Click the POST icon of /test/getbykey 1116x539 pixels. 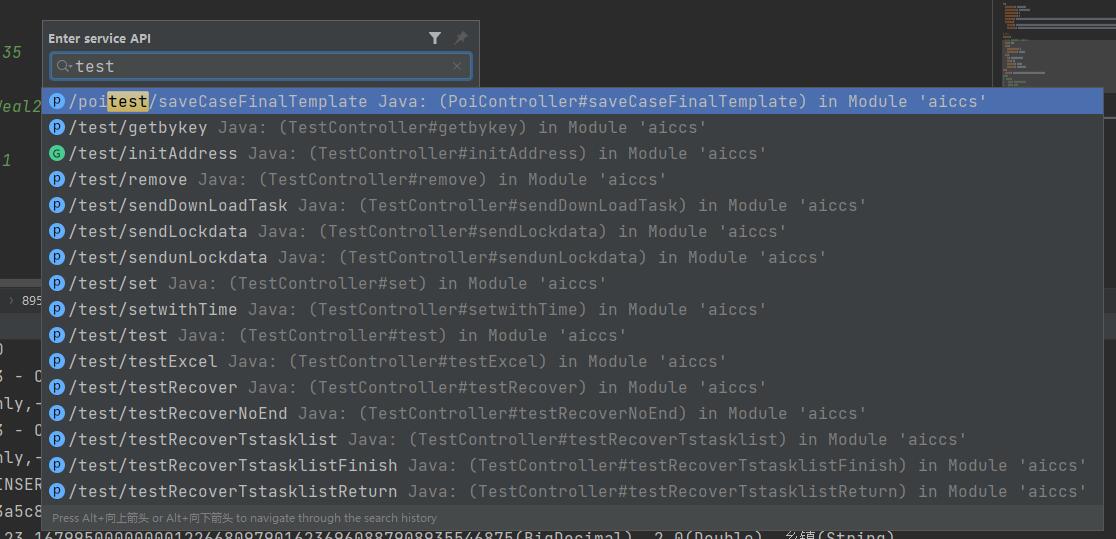[x=57, y=127]
